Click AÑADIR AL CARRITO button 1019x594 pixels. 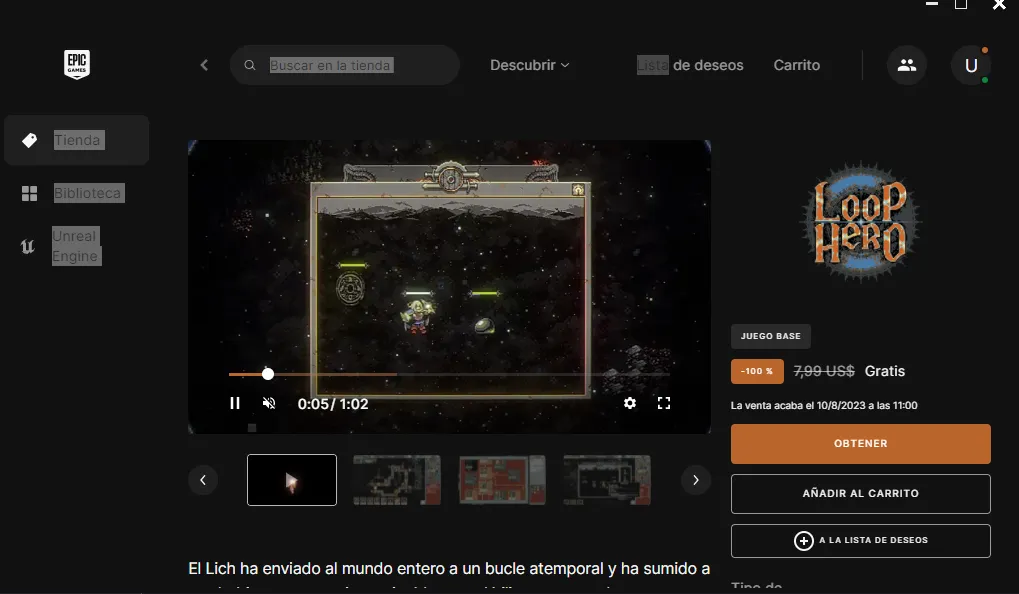[860, 494]
